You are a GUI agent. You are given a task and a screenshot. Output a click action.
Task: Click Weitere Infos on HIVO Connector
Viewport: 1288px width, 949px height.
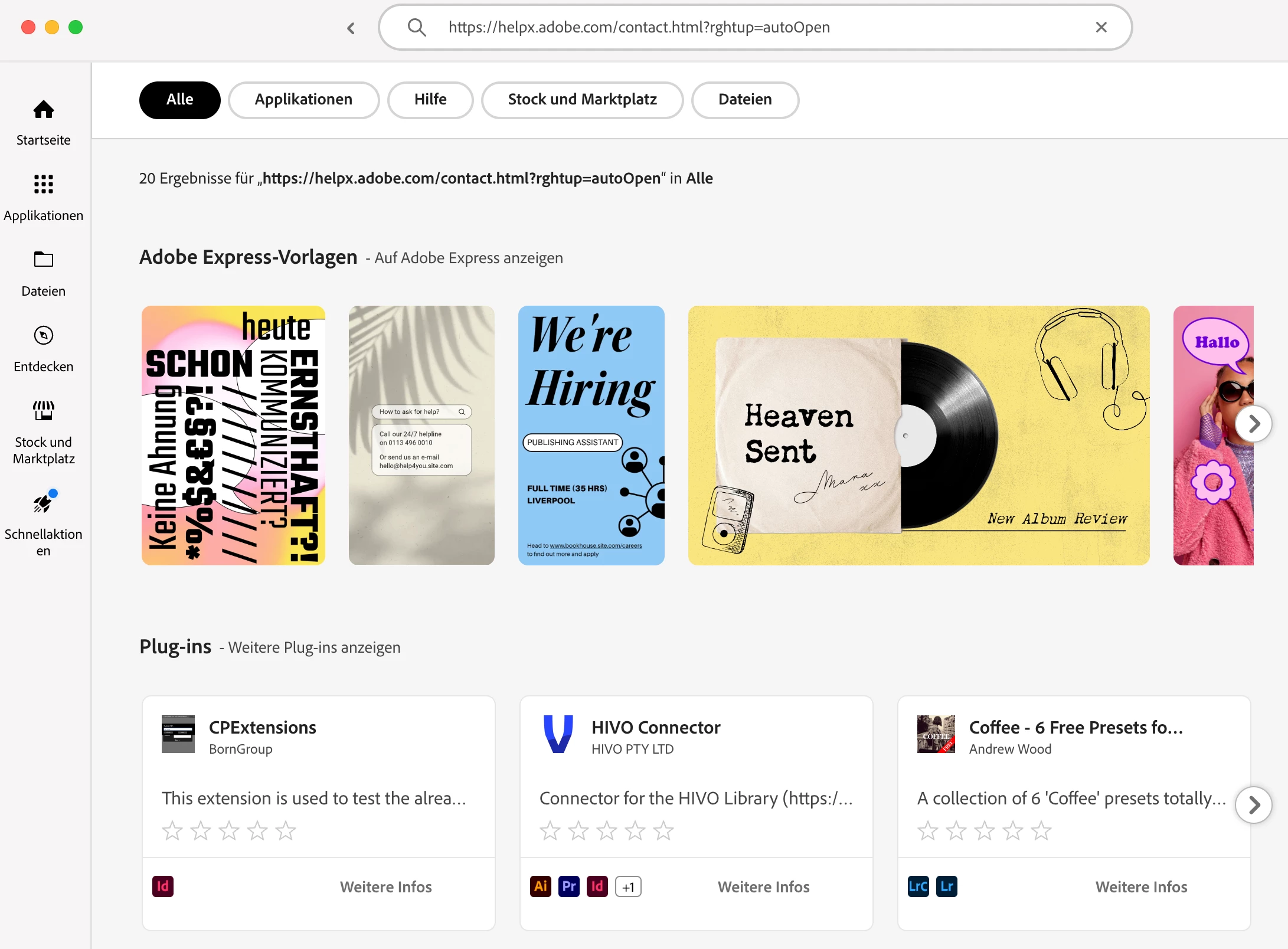pyautogui.click(x=763, y=886)
